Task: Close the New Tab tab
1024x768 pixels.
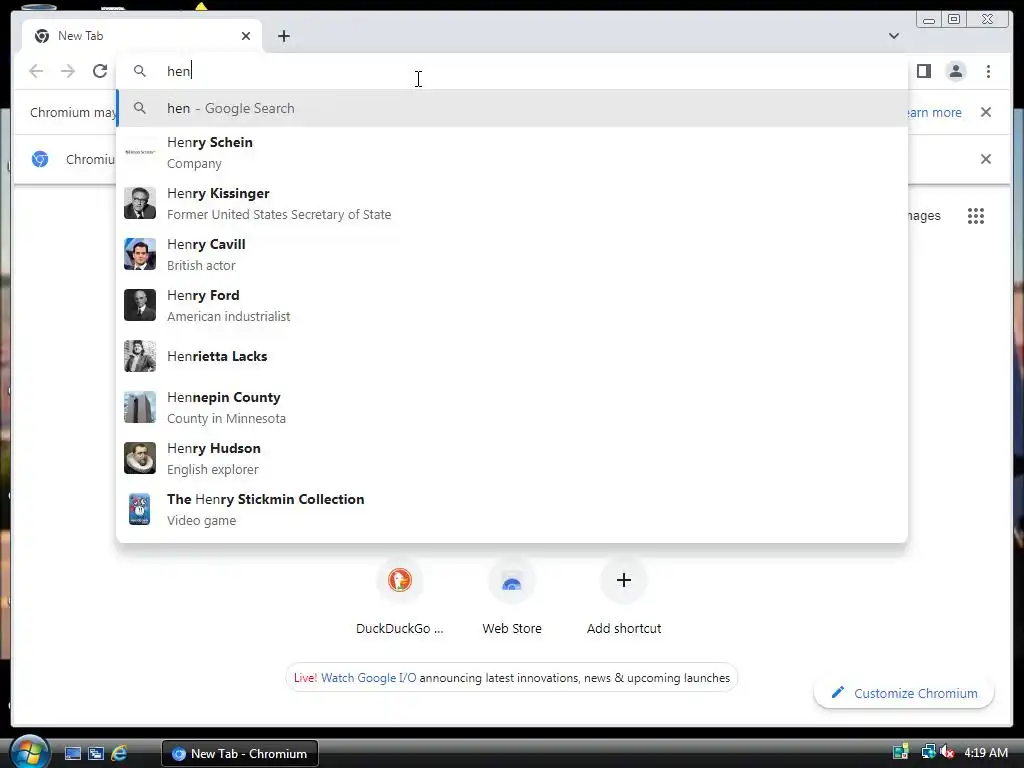Action: click(x=246, y=36)
